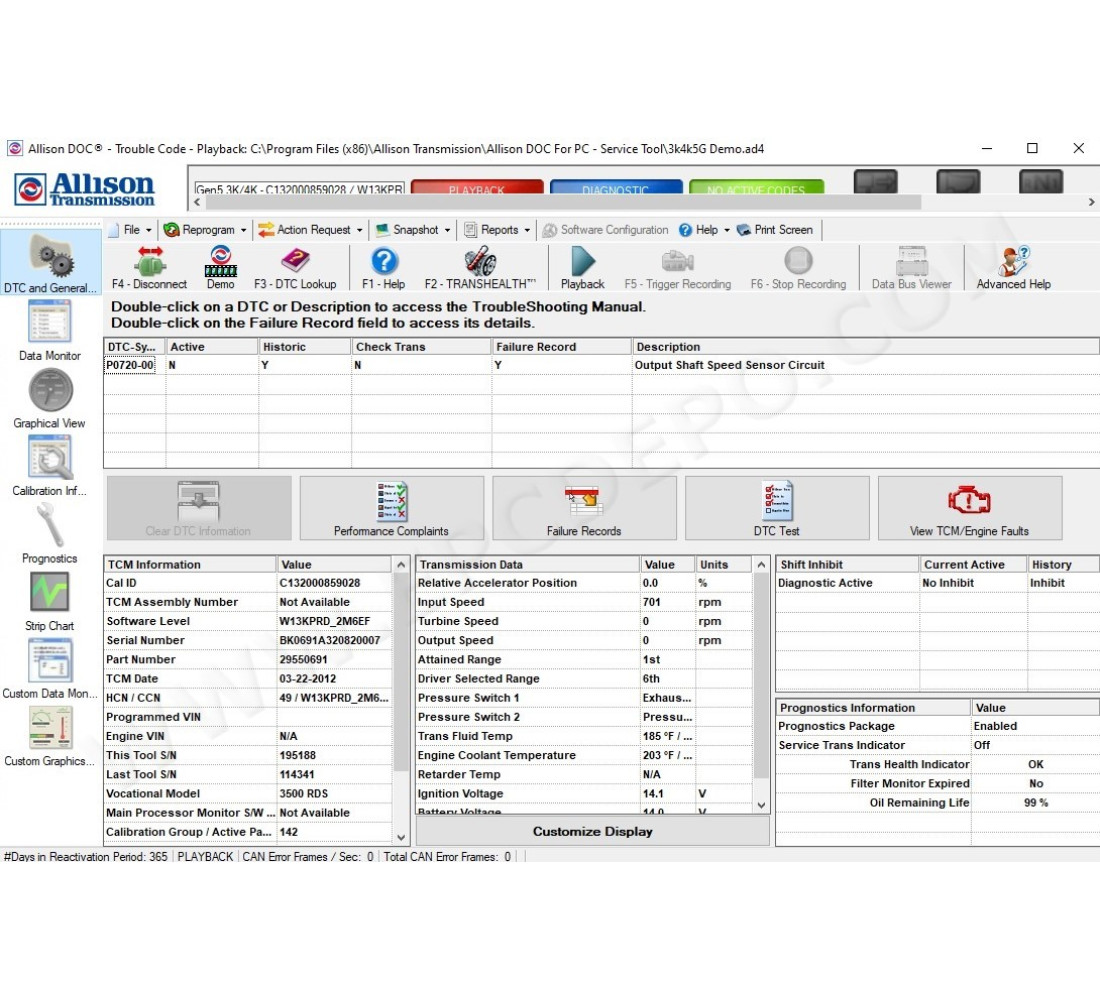Click the Trans Health Indicator row label
Image resolution: width=1100 pixels, height=1000 pixels.
(910, 764)
